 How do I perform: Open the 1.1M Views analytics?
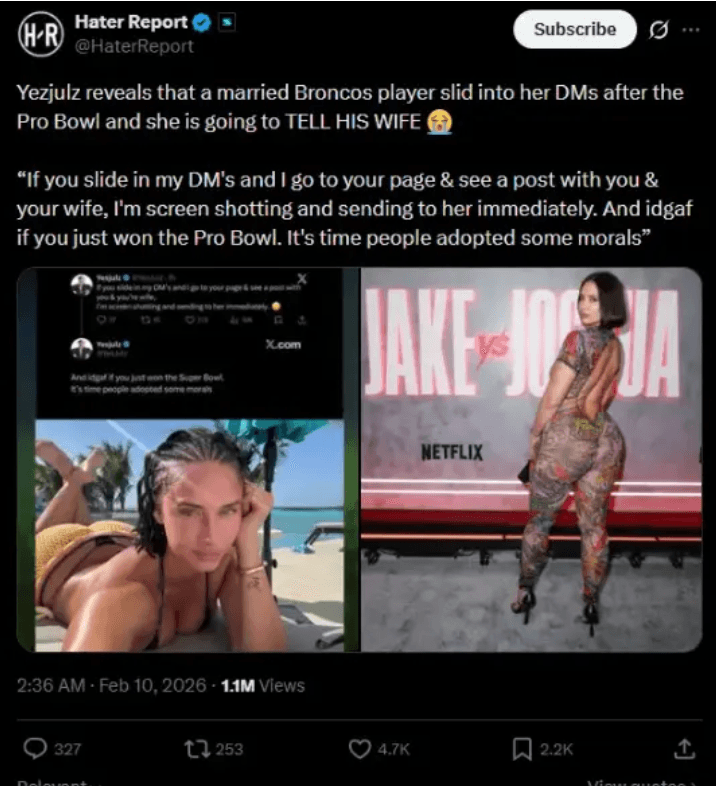point(263,685)
